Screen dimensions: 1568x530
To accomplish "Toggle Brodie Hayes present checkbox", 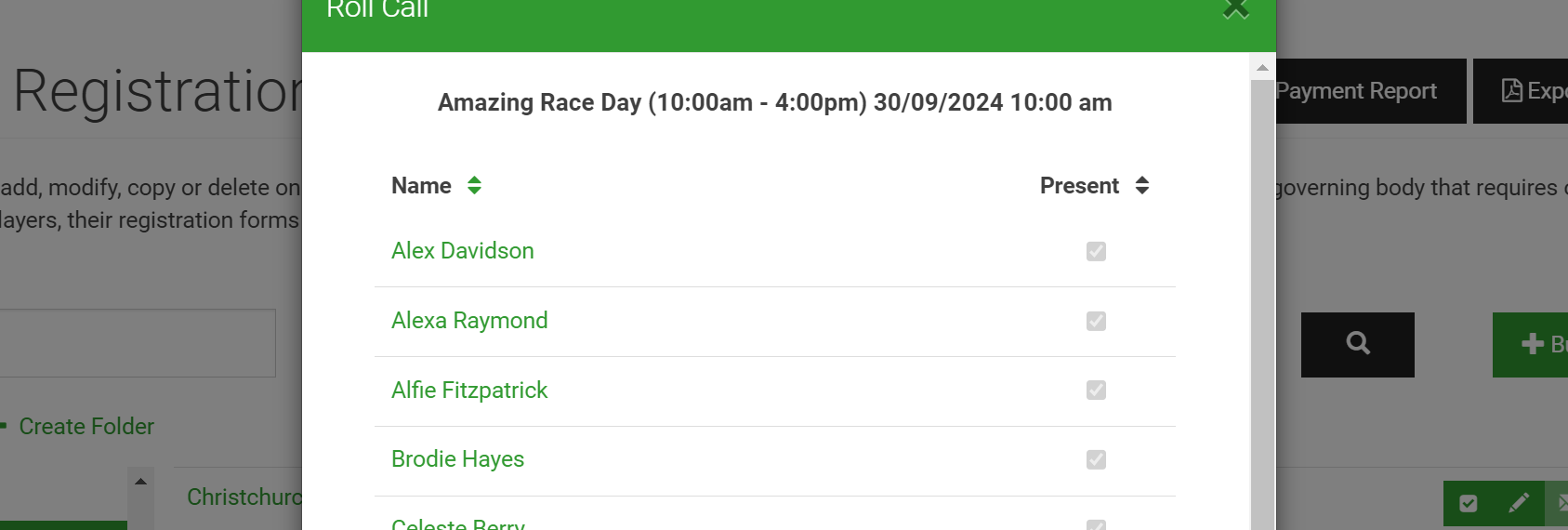I will pos(1096,459).
